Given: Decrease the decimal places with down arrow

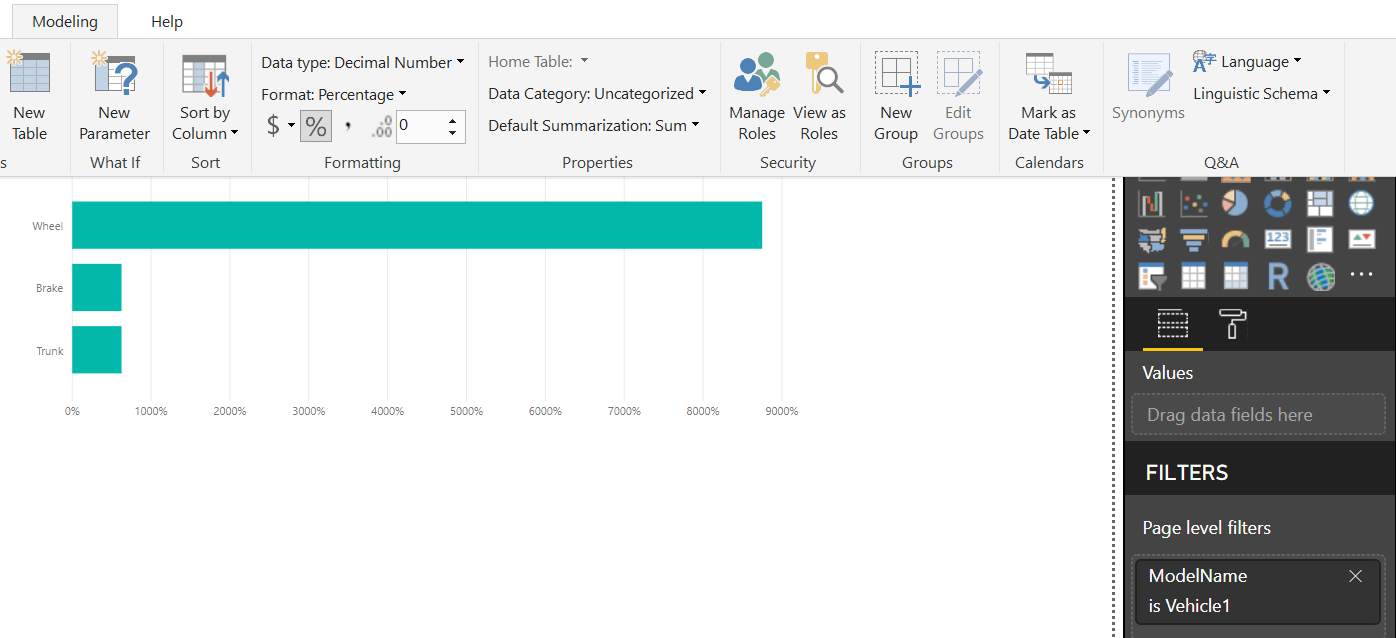Looking at the screenshot, I should point(453,133).
